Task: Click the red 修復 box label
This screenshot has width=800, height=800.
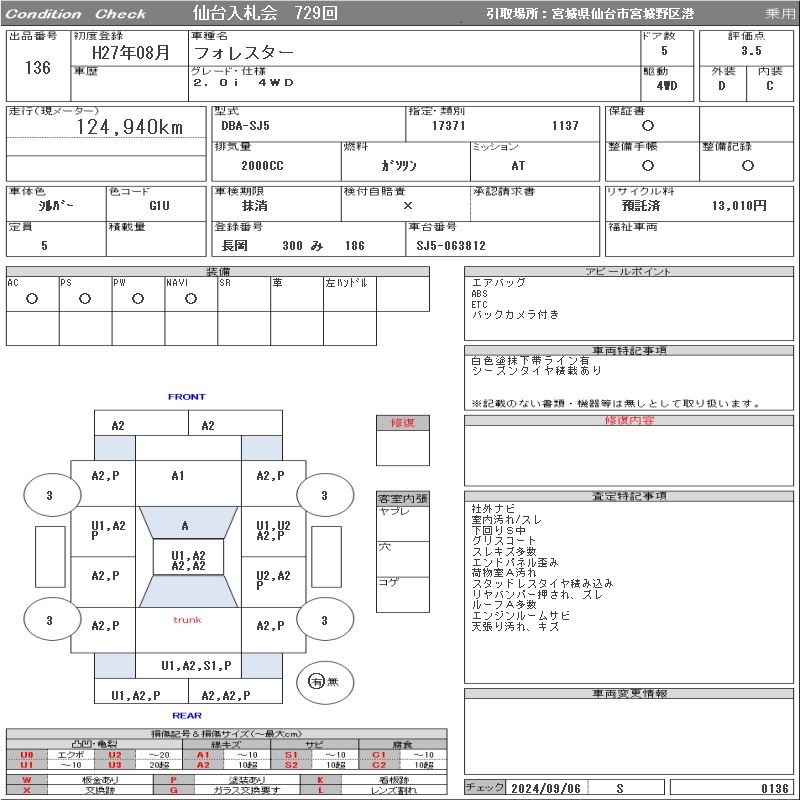Action: [x=402, y=423]
